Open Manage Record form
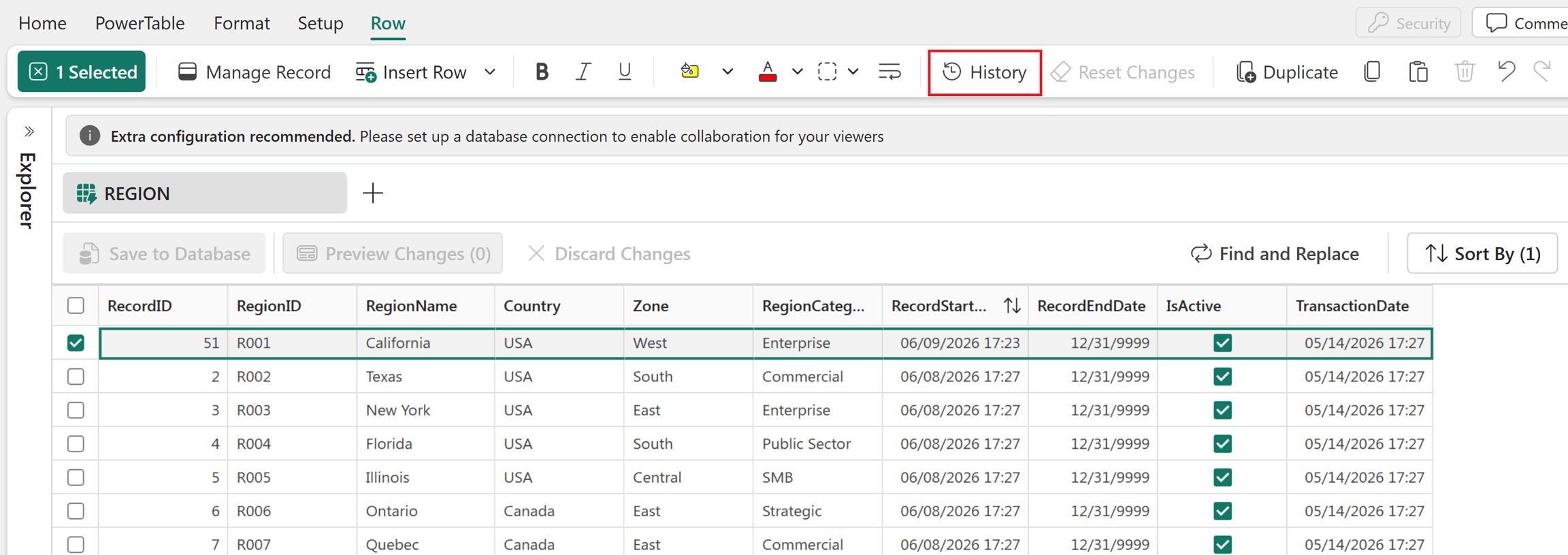1568x555 pixels. (x=254, y=72)
